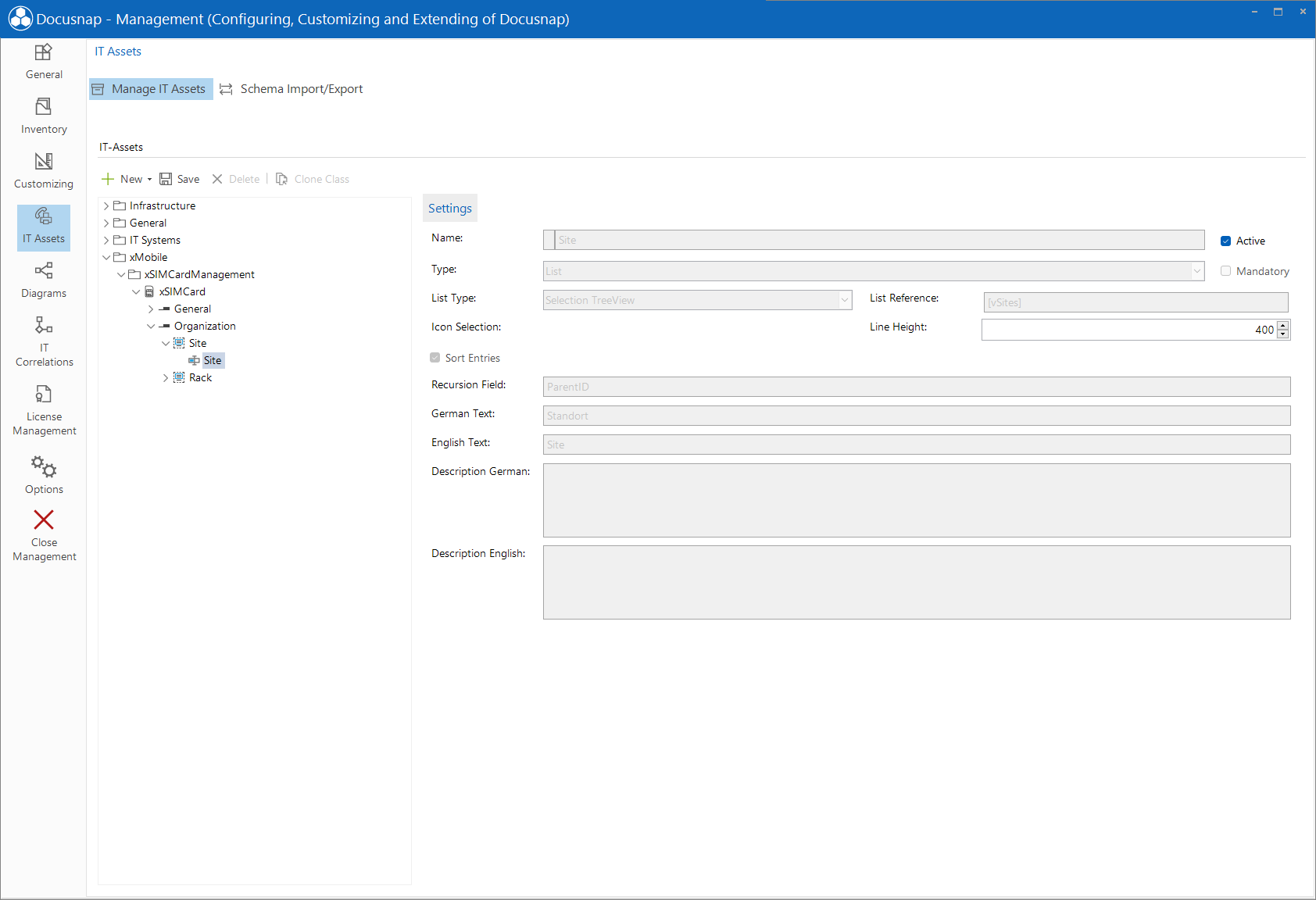Screen dimensions: 1316x900
Task: Click the selected Site field icon
Action: click(194, 360)
